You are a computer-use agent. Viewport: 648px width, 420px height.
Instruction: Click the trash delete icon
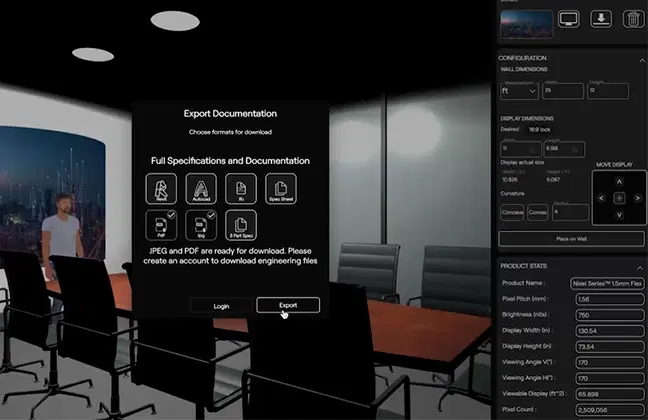pos(633,19)
